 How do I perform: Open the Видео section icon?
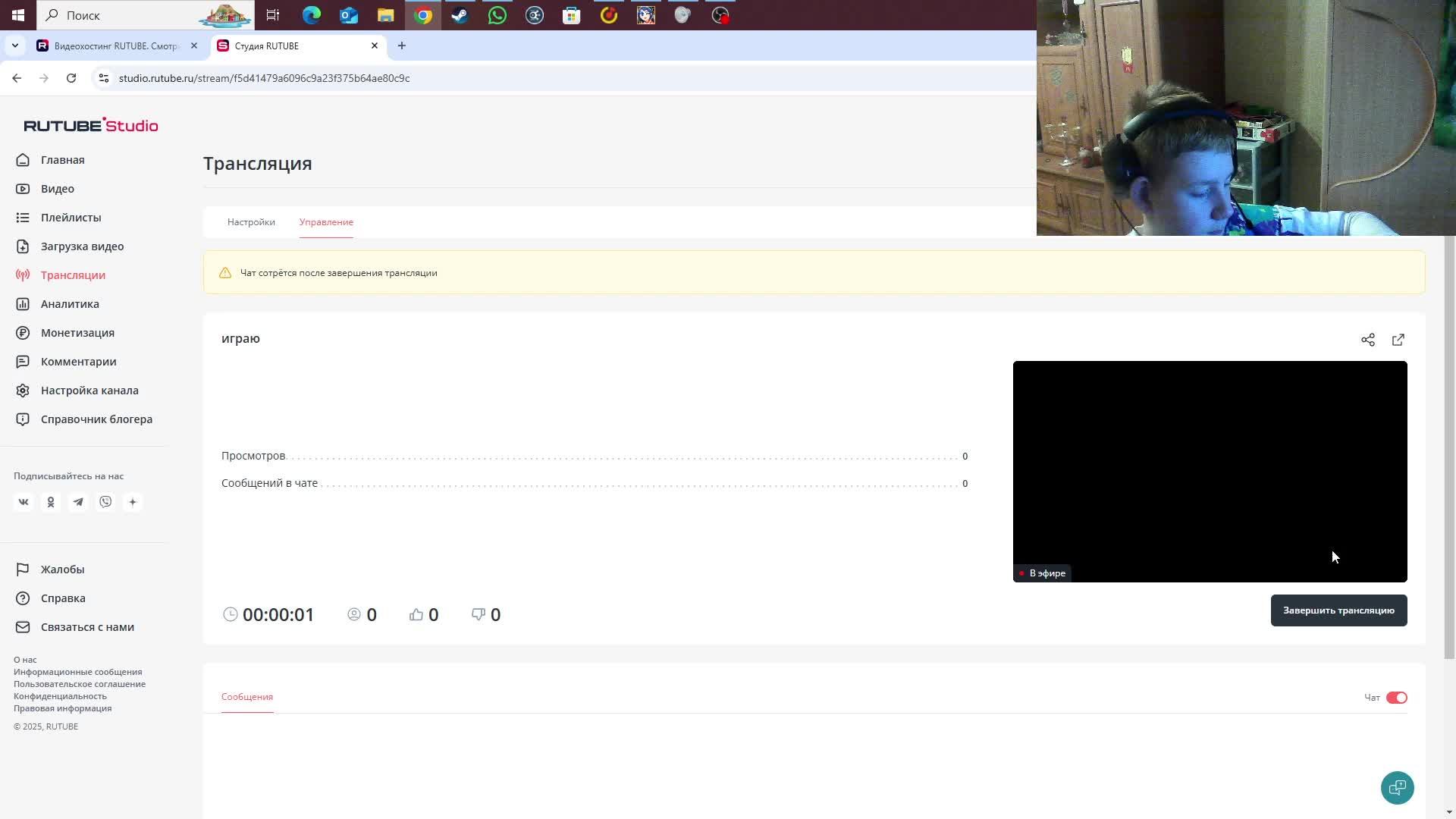23,189
